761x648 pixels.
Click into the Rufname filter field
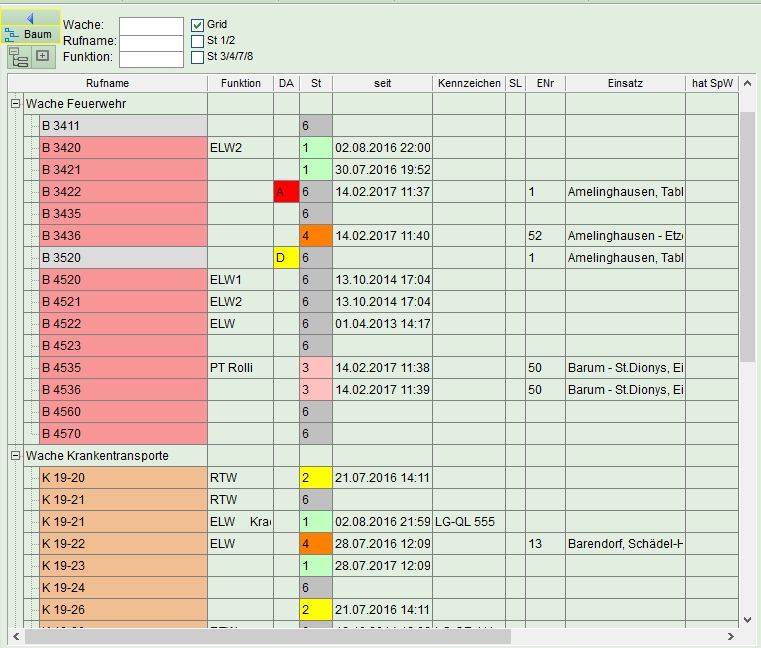tap(151, 42)
